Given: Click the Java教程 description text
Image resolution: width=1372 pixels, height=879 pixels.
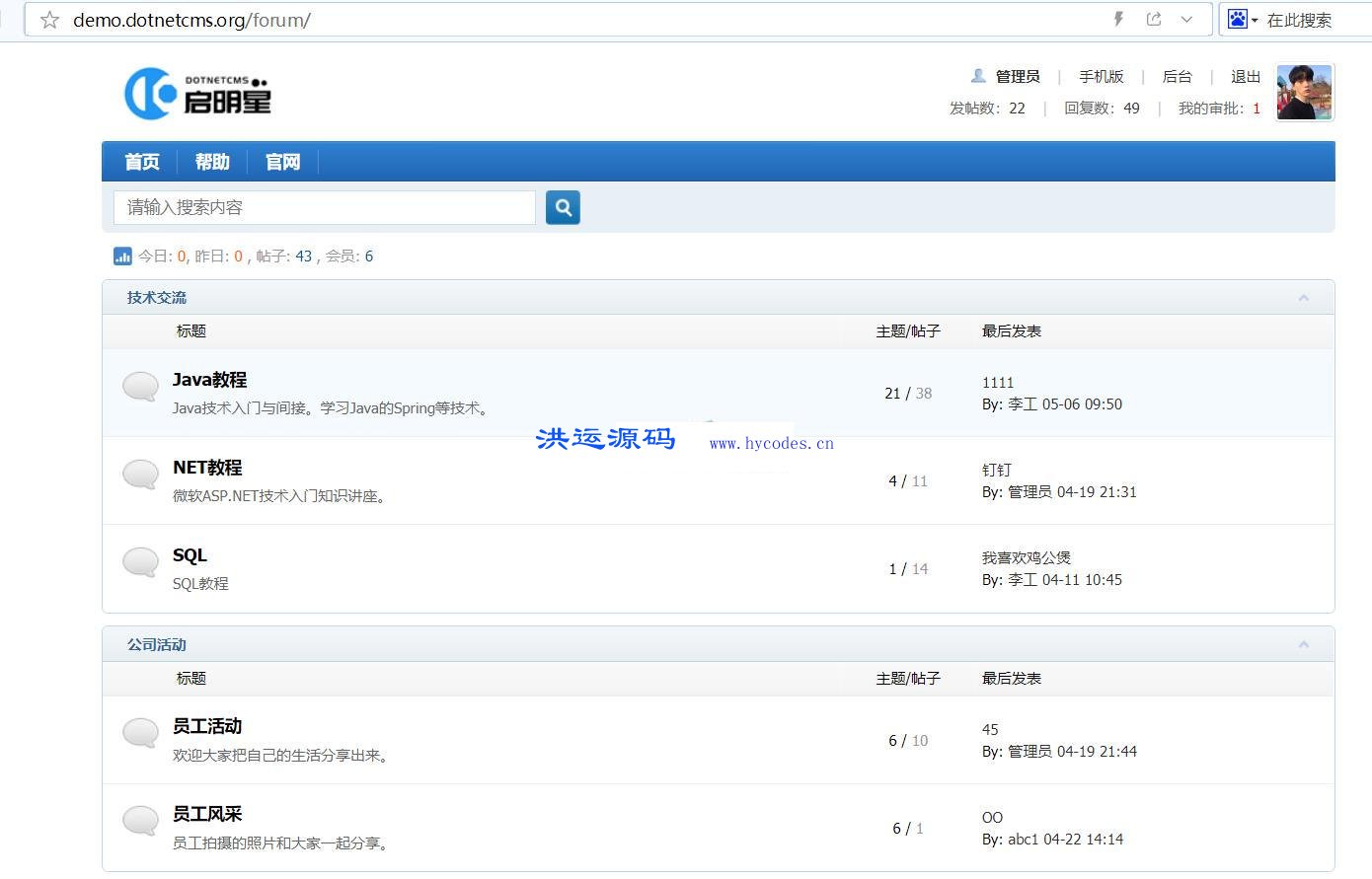Looking at the screenshot, I should pyautogui.click(x=333, y=408).
